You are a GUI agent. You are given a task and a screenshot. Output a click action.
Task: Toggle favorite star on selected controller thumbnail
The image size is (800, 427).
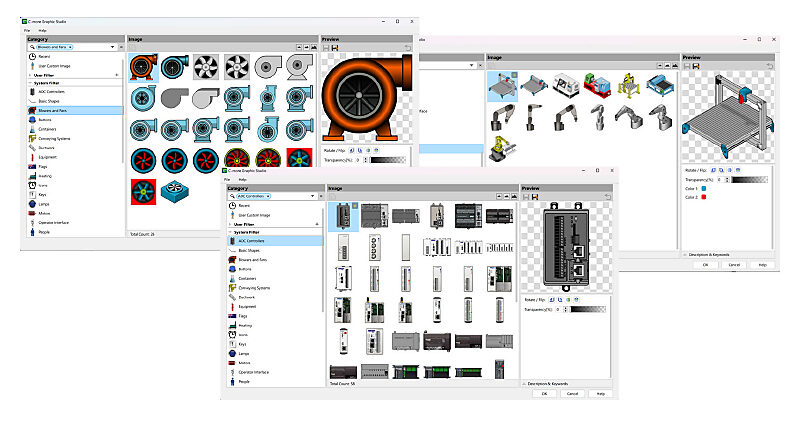(x=355, y=205)
